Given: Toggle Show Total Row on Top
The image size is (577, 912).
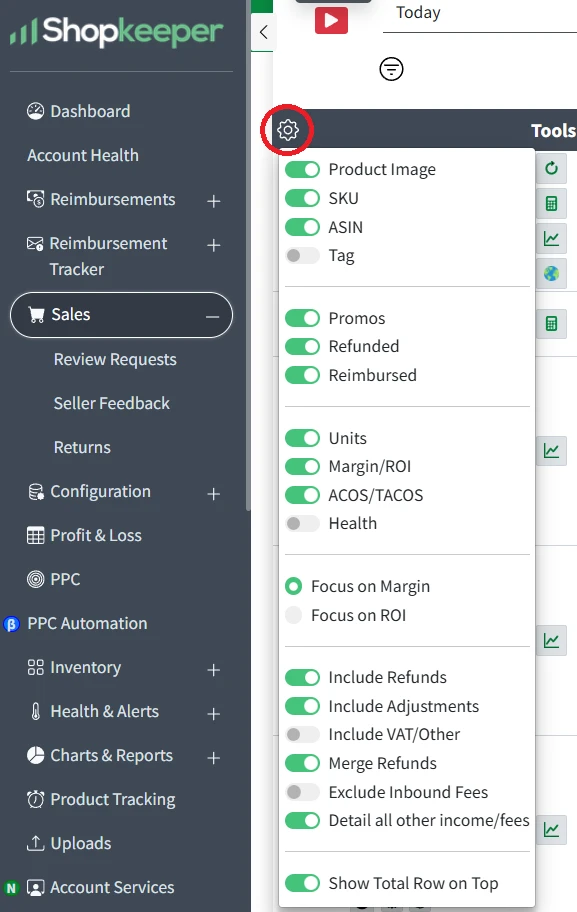Looking at the screenshot, I should (x=302, y=883).
